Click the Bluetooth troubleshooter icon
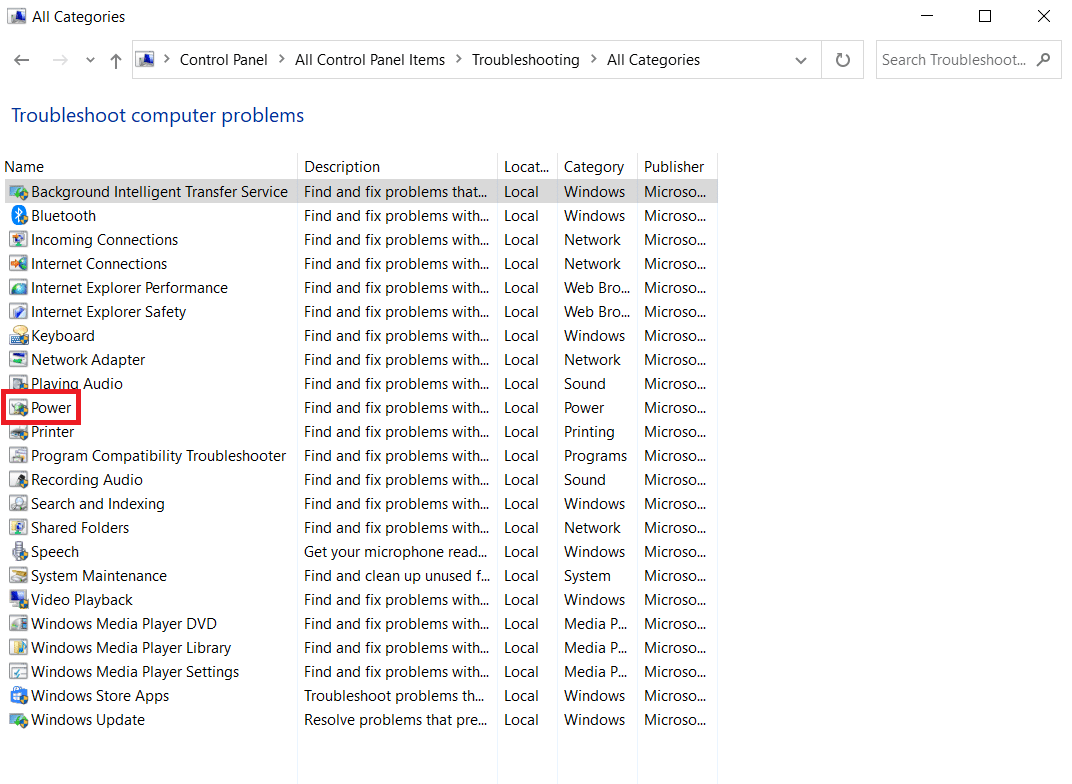The image size is (1072, 784). (18, 216)
